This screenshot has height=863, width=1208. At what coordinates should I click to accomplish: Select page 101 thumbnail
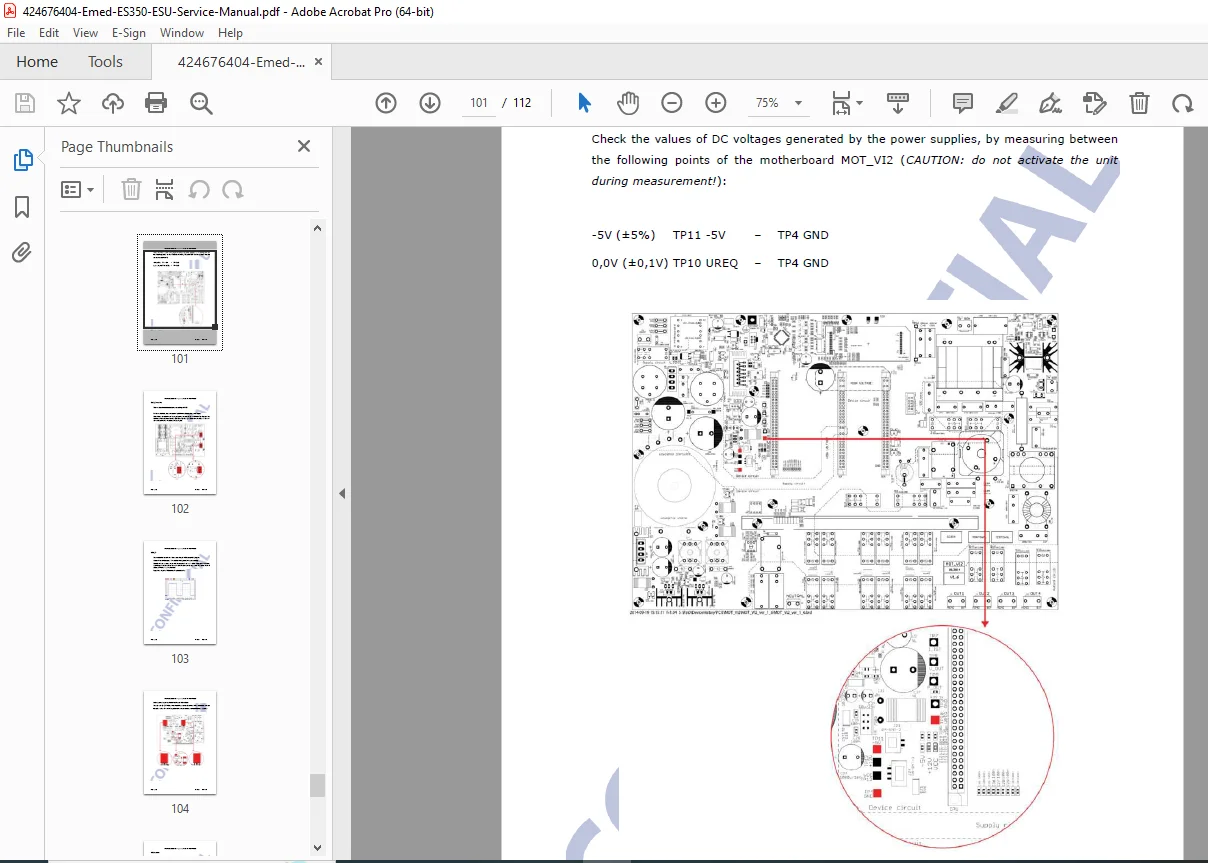(180, 291)
